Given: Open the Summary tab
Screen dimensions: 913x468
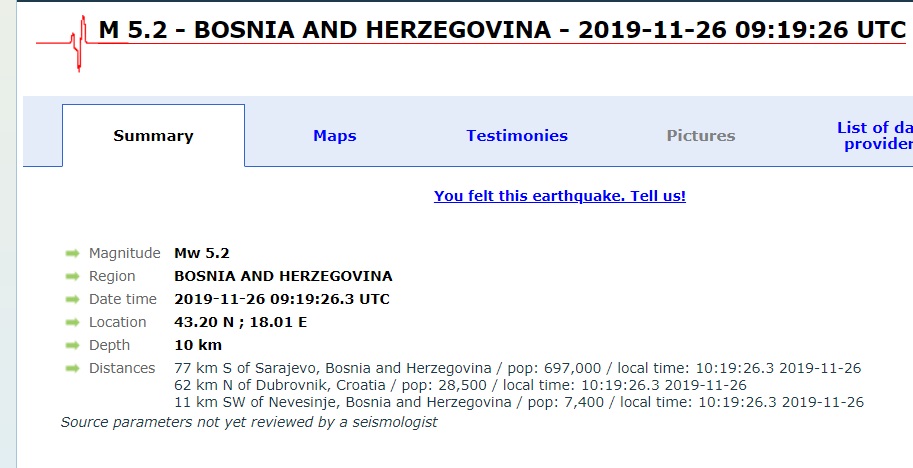Looking at the screenshot, I should tap(153, 136).
